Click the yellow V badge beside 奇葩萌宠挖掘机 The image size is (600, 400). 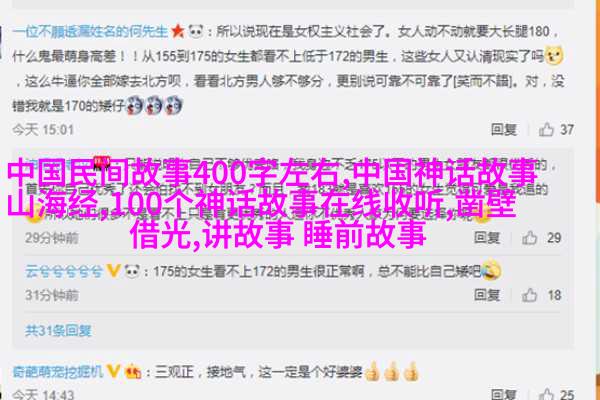(113, 371)
